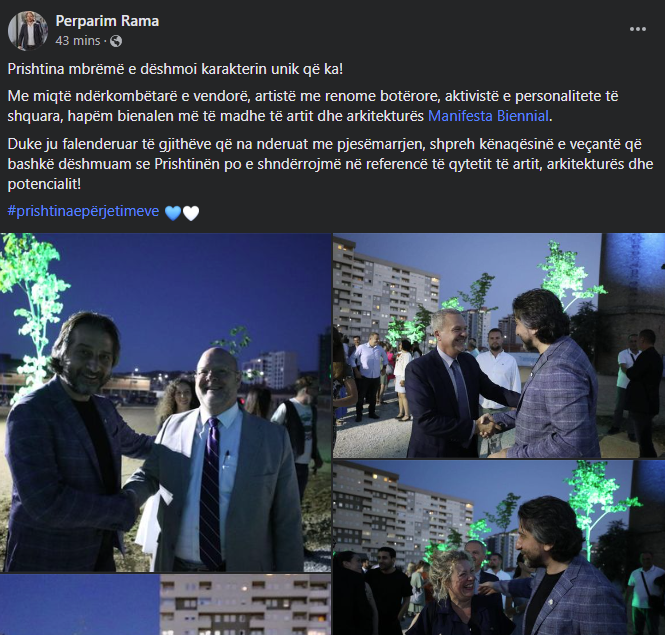This screenshot has height=635, width=665.
Task: Open the partial bottom-left sky photo
Action: (79, 605)
